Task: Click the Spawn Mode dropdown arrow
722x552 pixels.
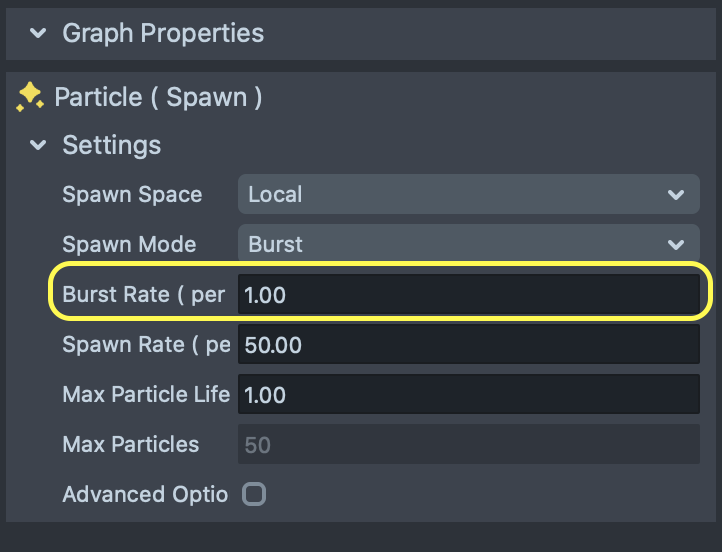Action: (677, 245)
